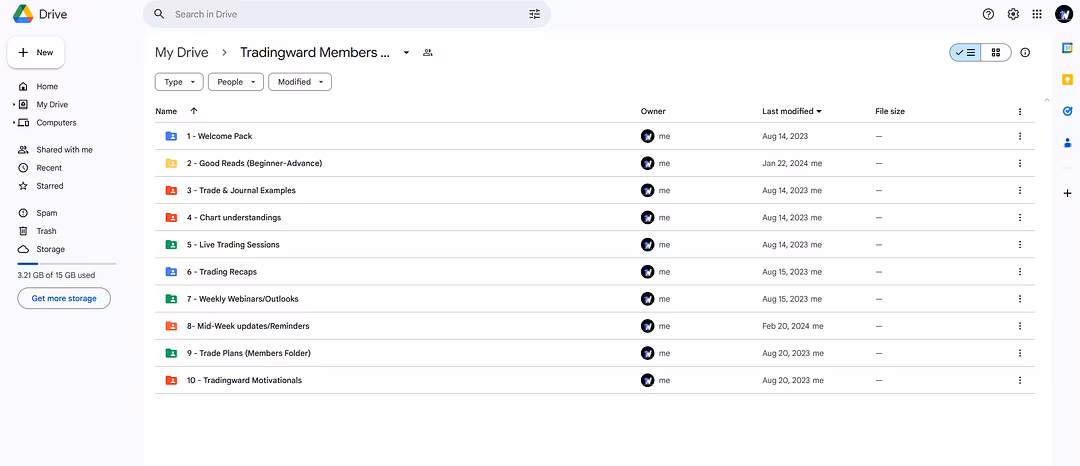Open Google Calendar in side panel
Screen dimensions: 1080x466
tap(1067, 49)
